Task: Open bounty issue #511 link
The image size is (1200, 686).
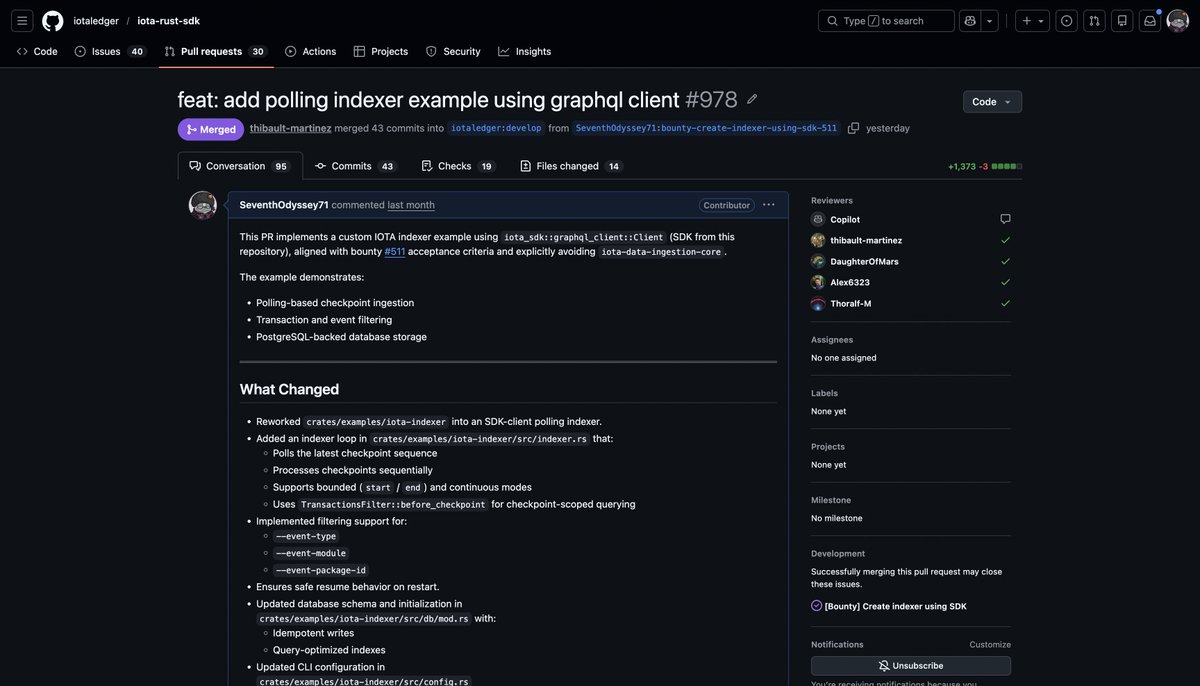Action: pos(395,252)
